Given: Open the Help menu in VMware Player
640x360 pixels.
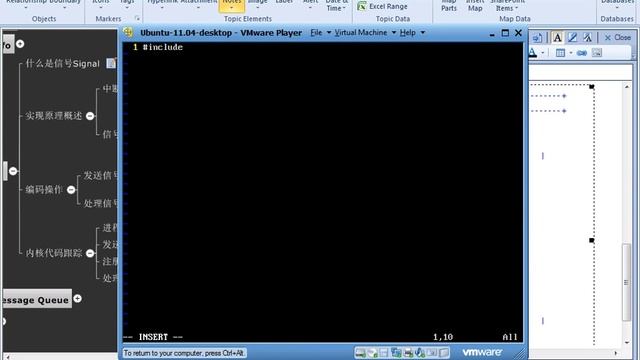Looking at the screenshot, I should coord(407,33).
